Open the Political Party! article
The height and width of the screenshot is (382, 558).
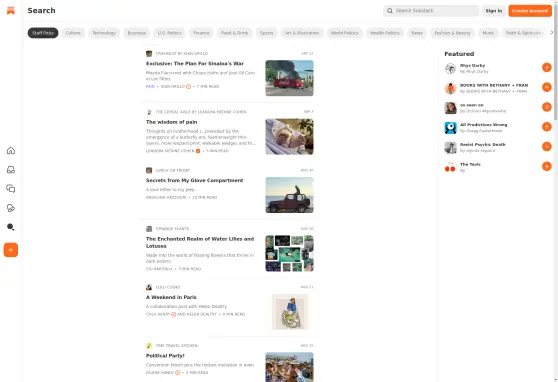point(165,356)
